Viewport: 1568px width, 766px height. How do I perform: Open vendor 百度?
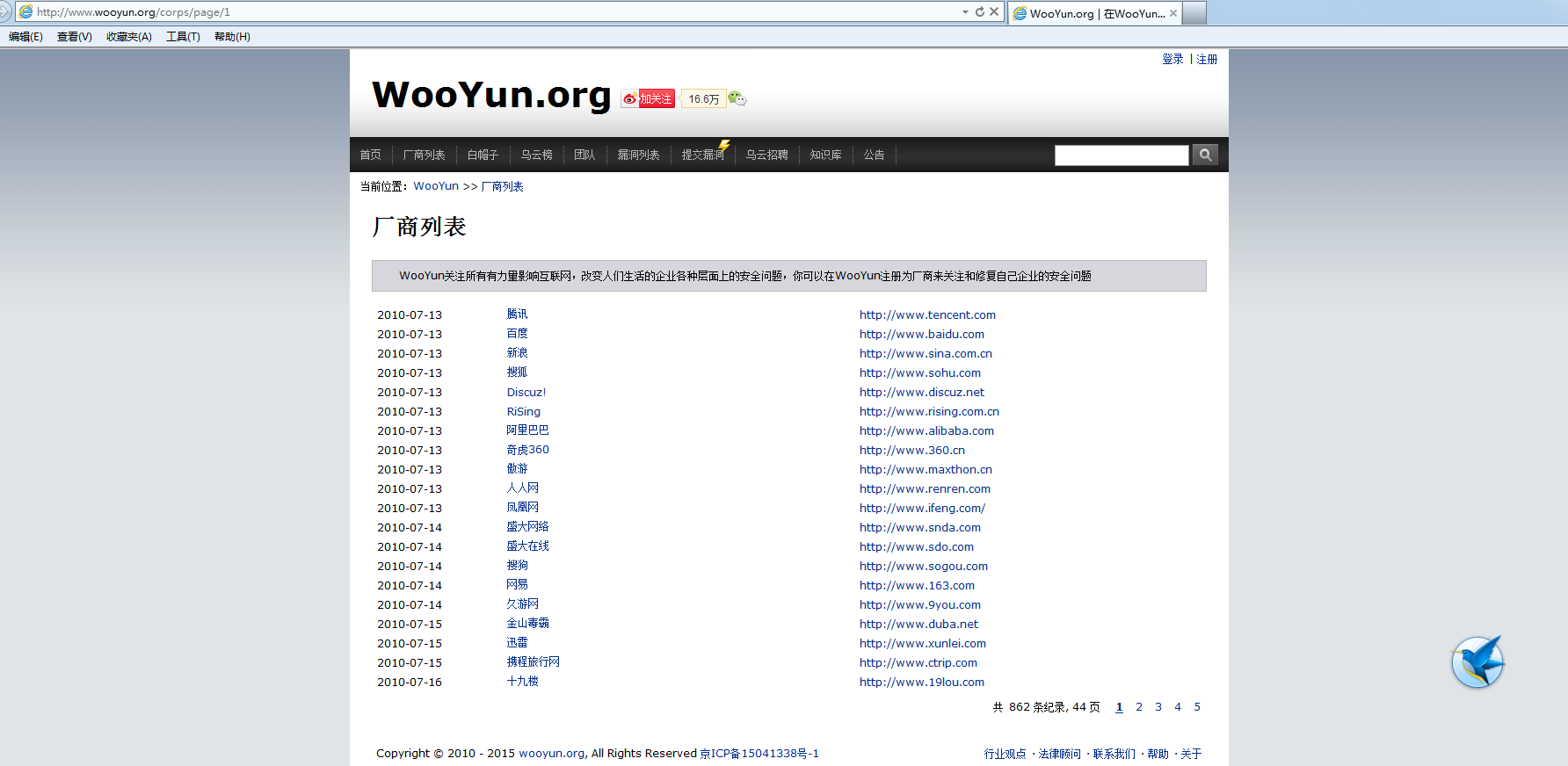(x=517, y=334)
